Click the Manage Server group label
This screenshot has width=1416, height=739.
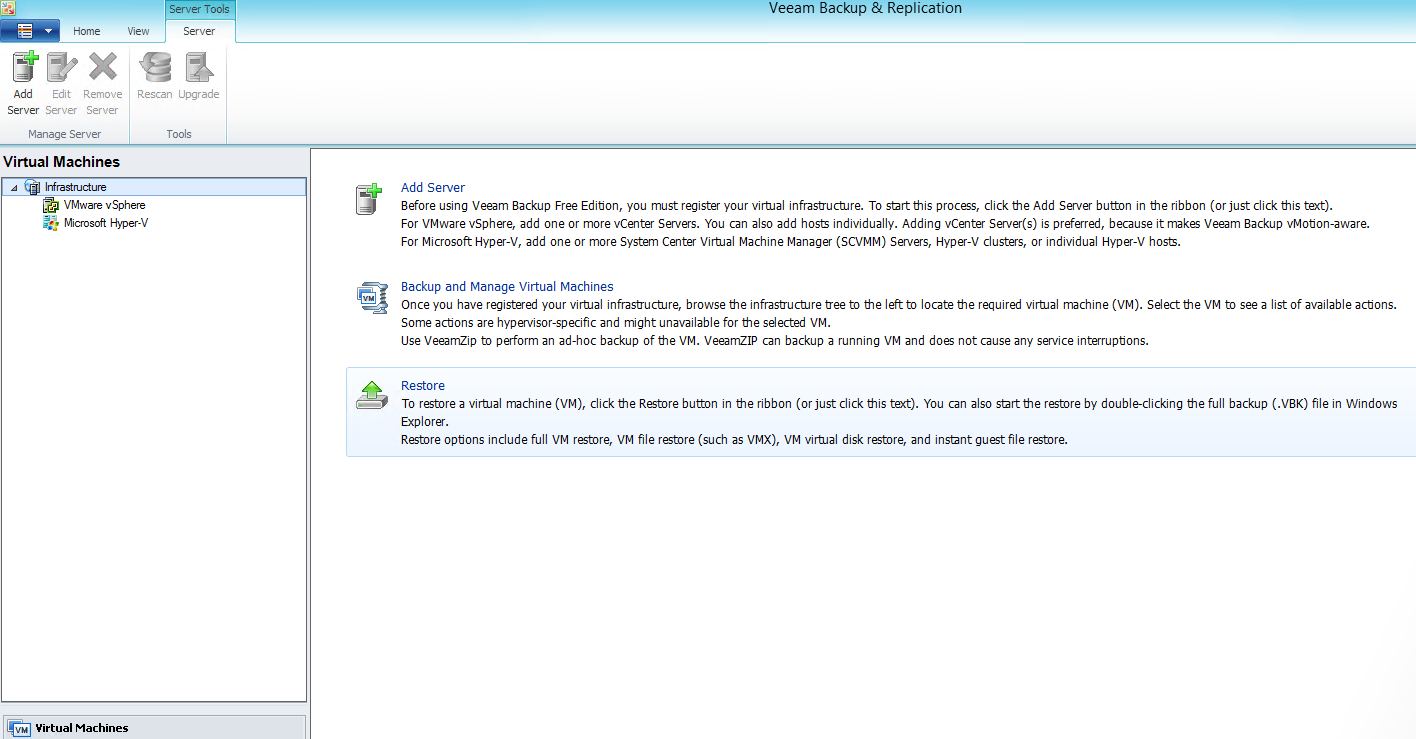pyautogui.click(x=65, y=134)
